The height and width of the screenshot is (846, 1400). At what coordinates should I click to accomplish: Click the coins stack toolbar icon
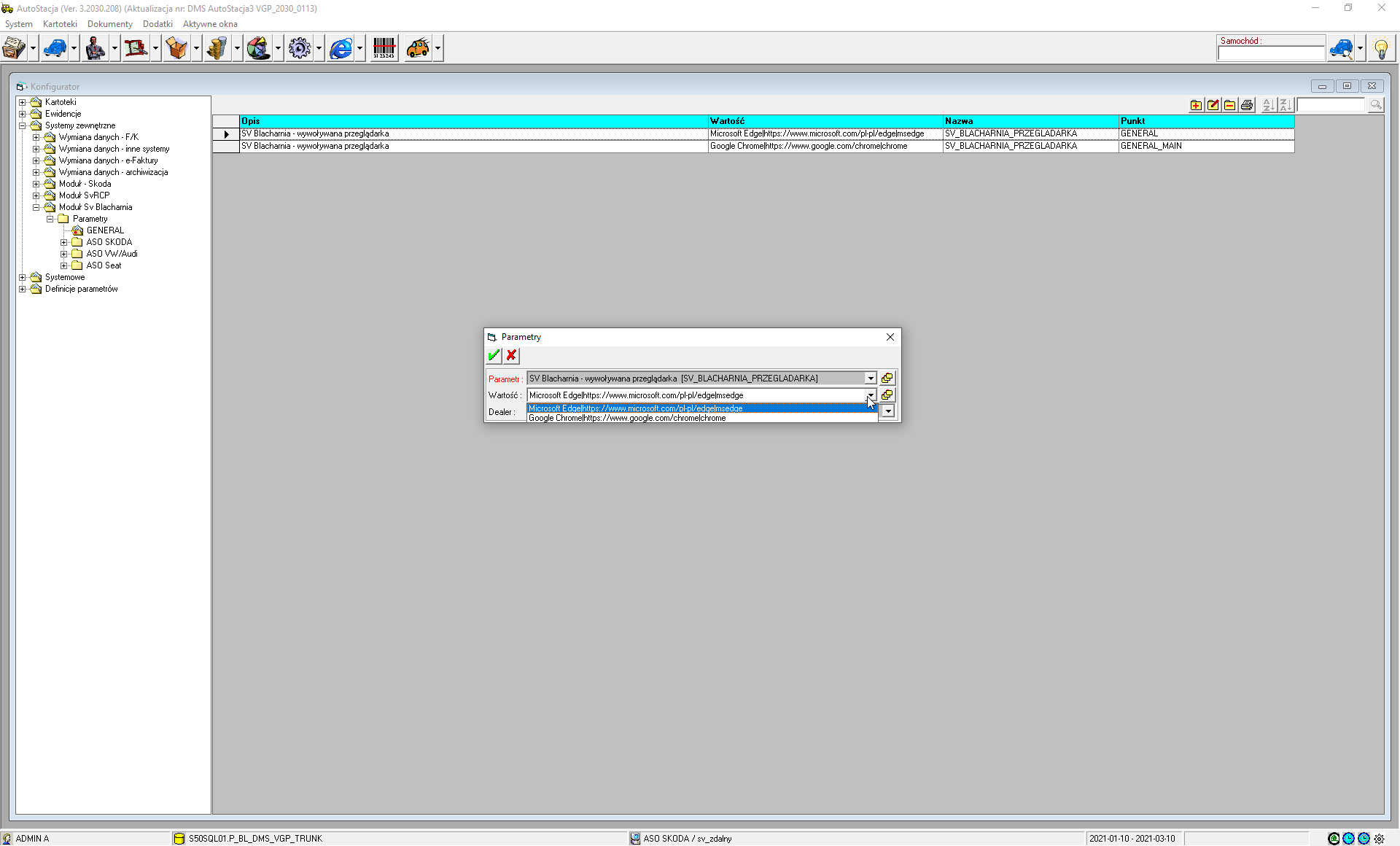pyautogui.click(x=217, y=49)
